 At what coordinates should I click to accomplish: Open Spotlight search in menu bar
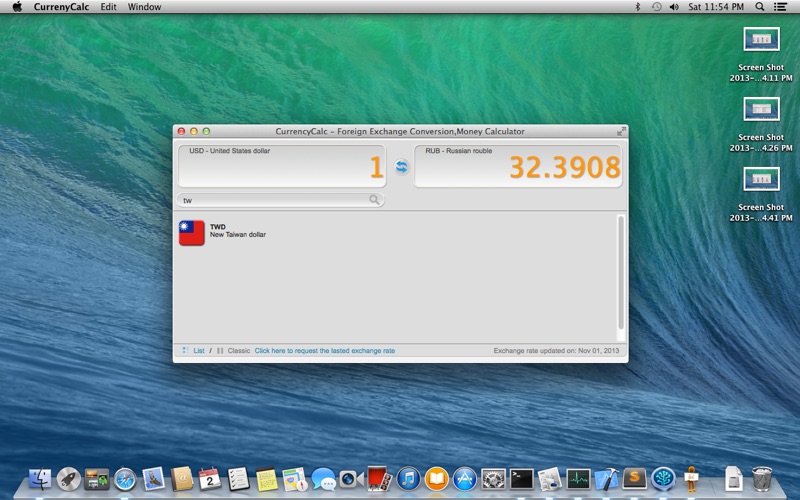760,7
